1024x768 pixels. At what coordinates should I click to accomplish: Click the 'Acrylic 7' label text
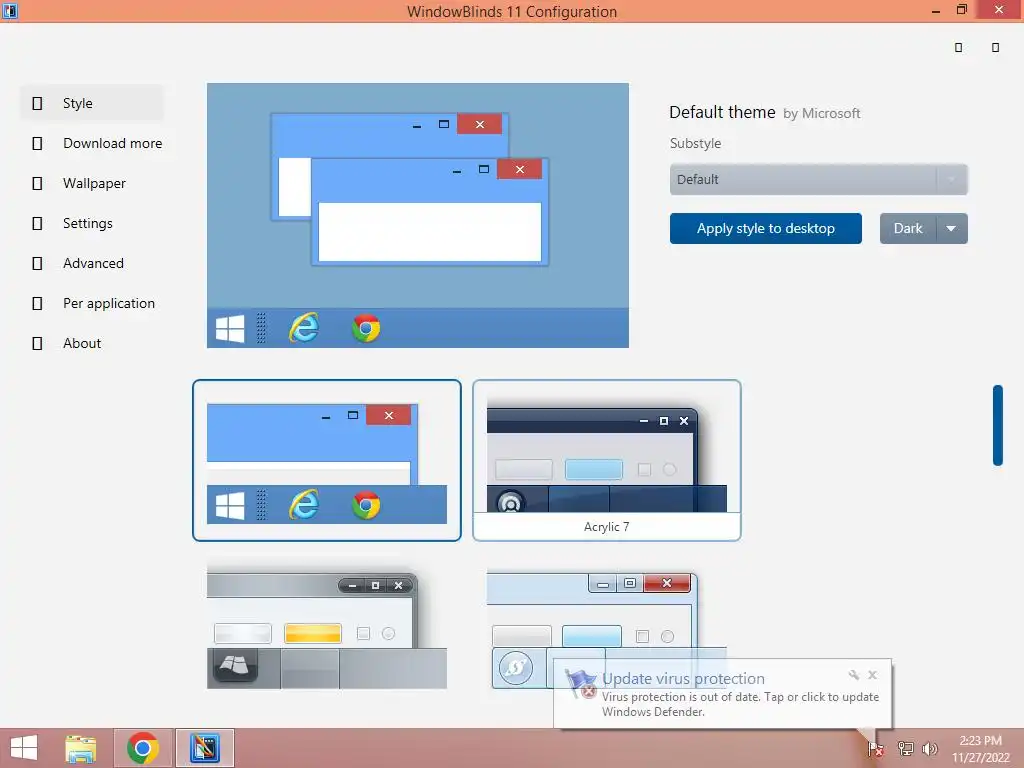click(607, 526)
